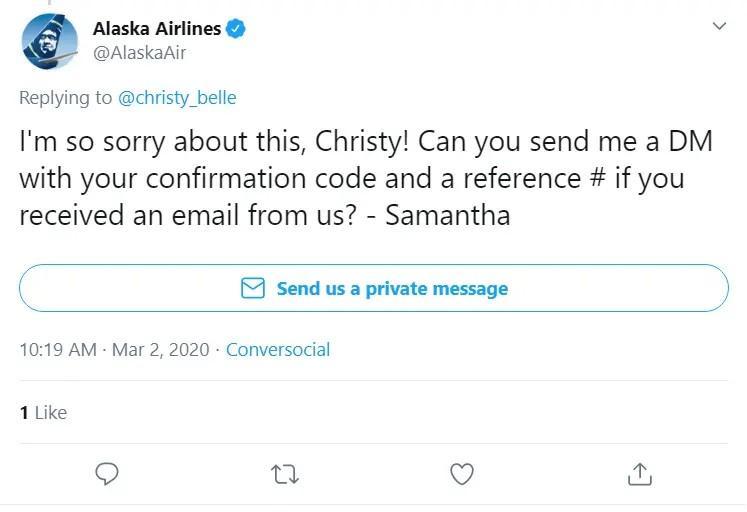Retweet this Alaska Airlines reply
The height and width of the screenshot is (512, 747).
click(284, 474)
